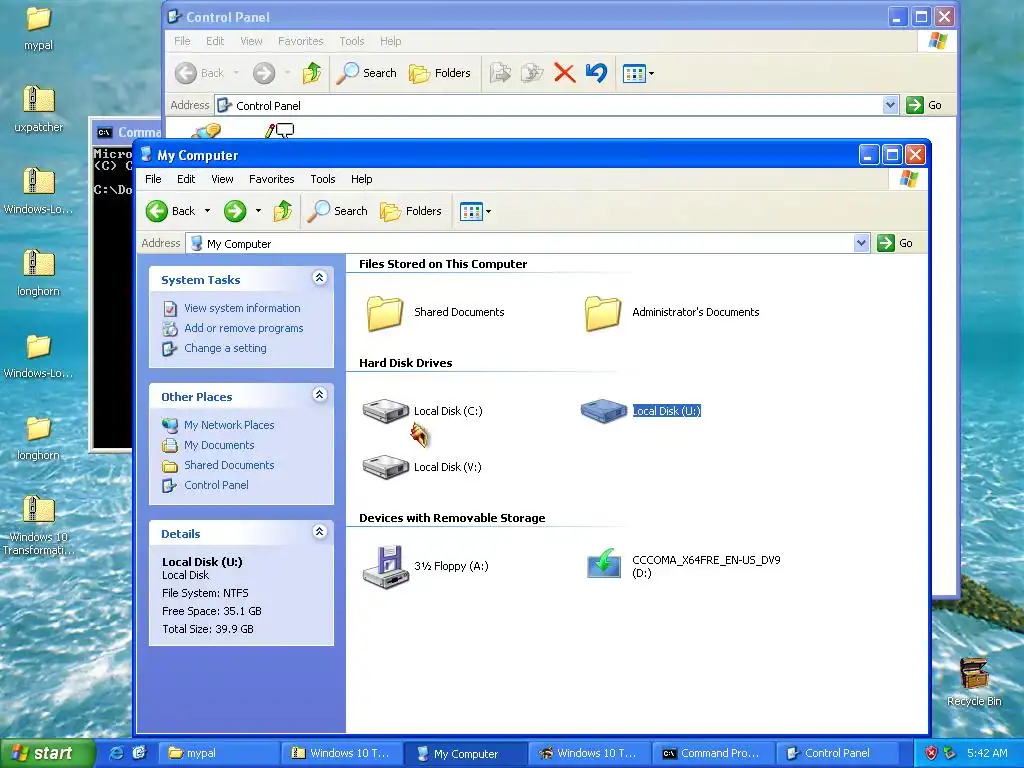Click Go button in My Computer address bar
The height and width of the screenshot is (768, 1024).
tap(895, 243)
